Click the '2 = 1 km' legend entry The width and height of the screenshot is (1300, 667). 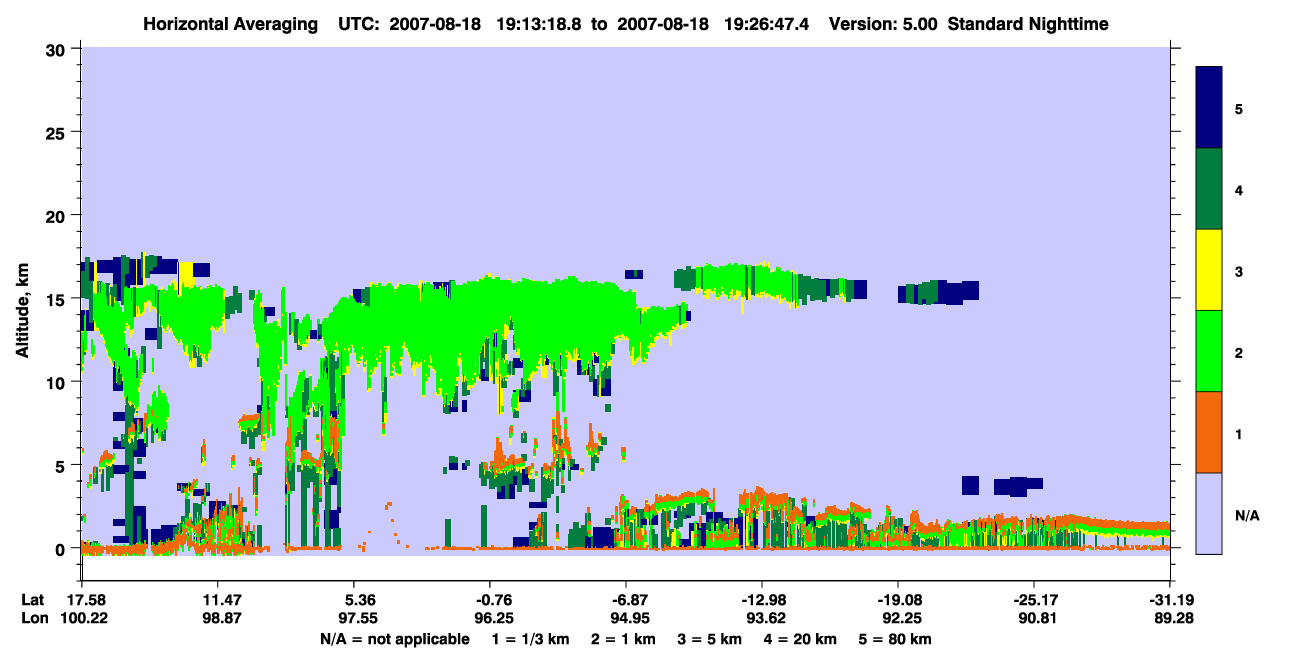(x=623, y=639)
